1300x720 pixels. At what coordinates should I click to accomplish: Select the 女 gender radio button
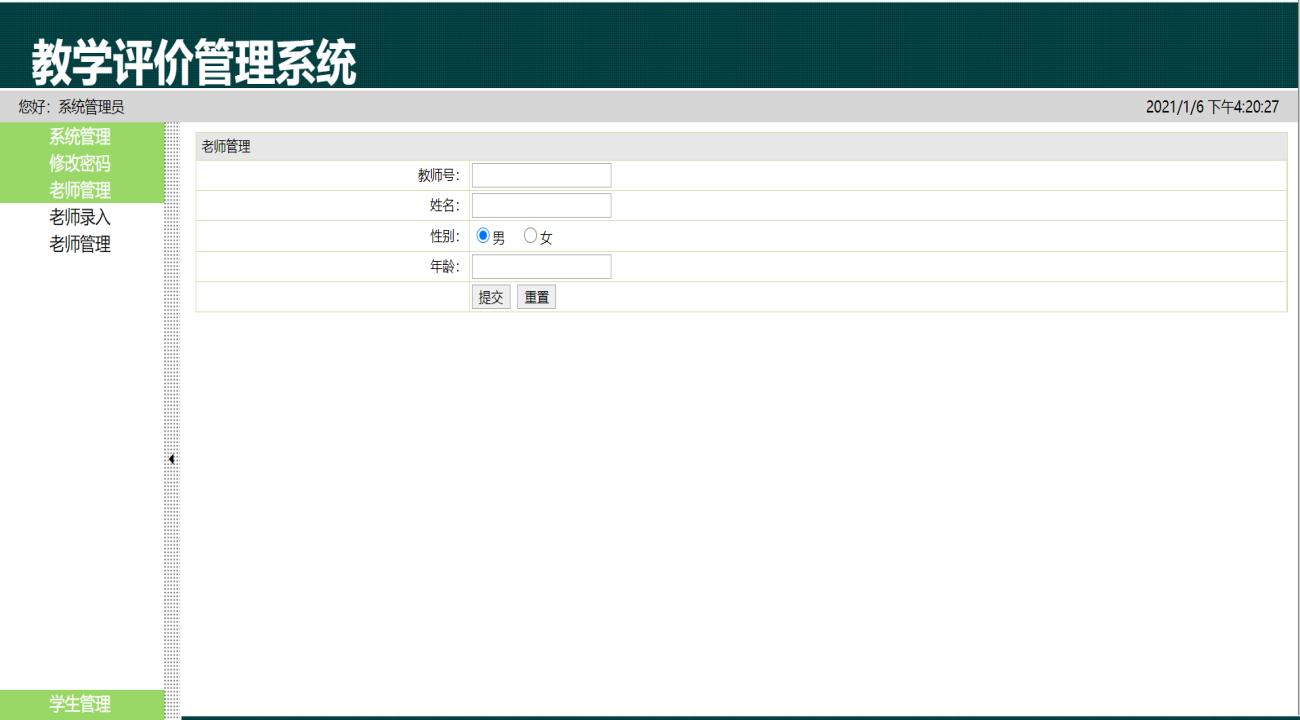(530, 236)
